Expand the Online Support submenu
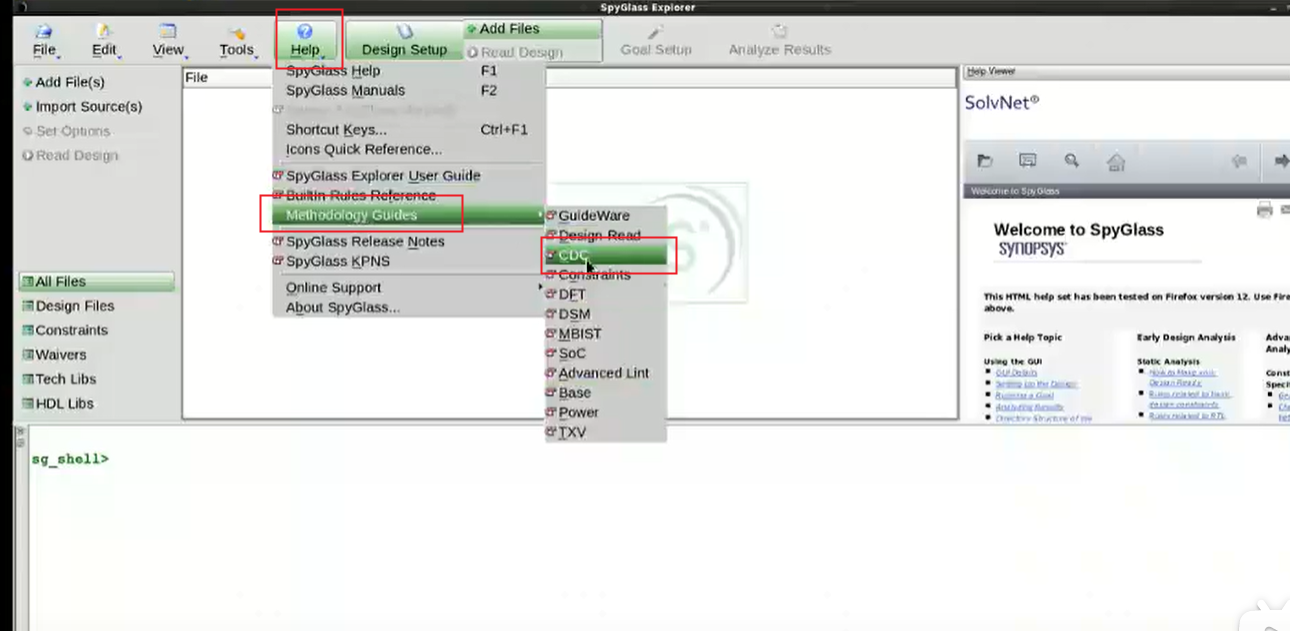Screen dimensions: 1290x631 pyautogui.click(x=408, y=287)
